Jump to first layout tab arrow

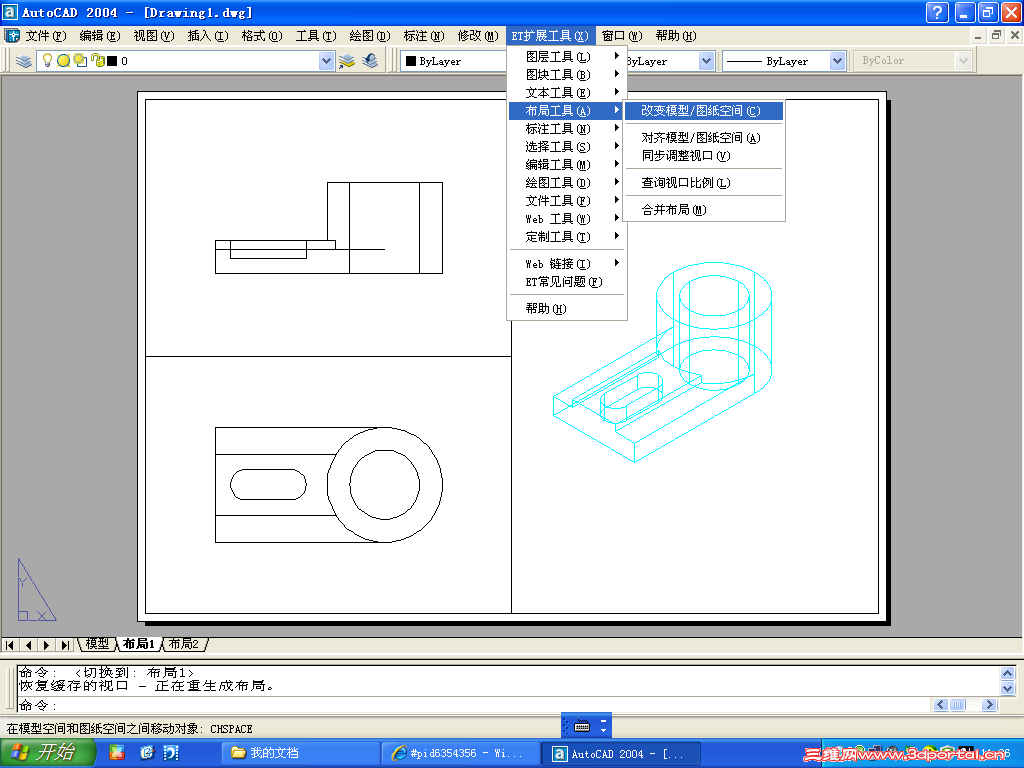[x=10, y=645]
